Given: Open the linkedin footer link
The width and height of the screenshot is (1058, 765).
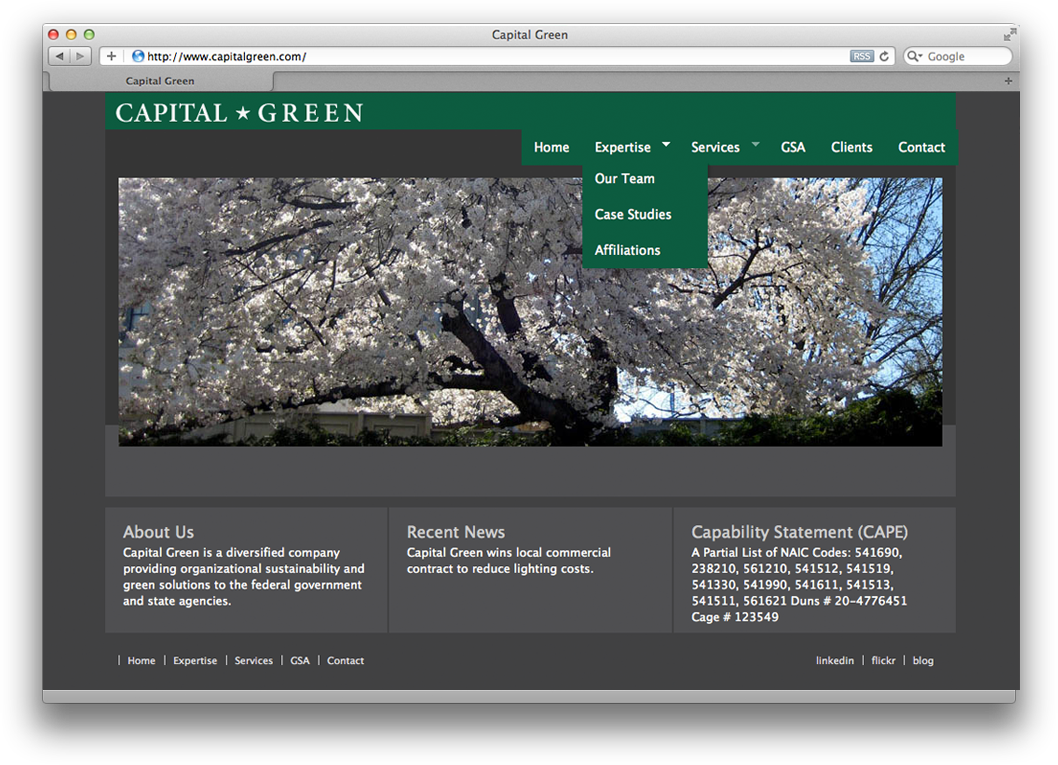Looking at the screenshot, I should (835, 660).
